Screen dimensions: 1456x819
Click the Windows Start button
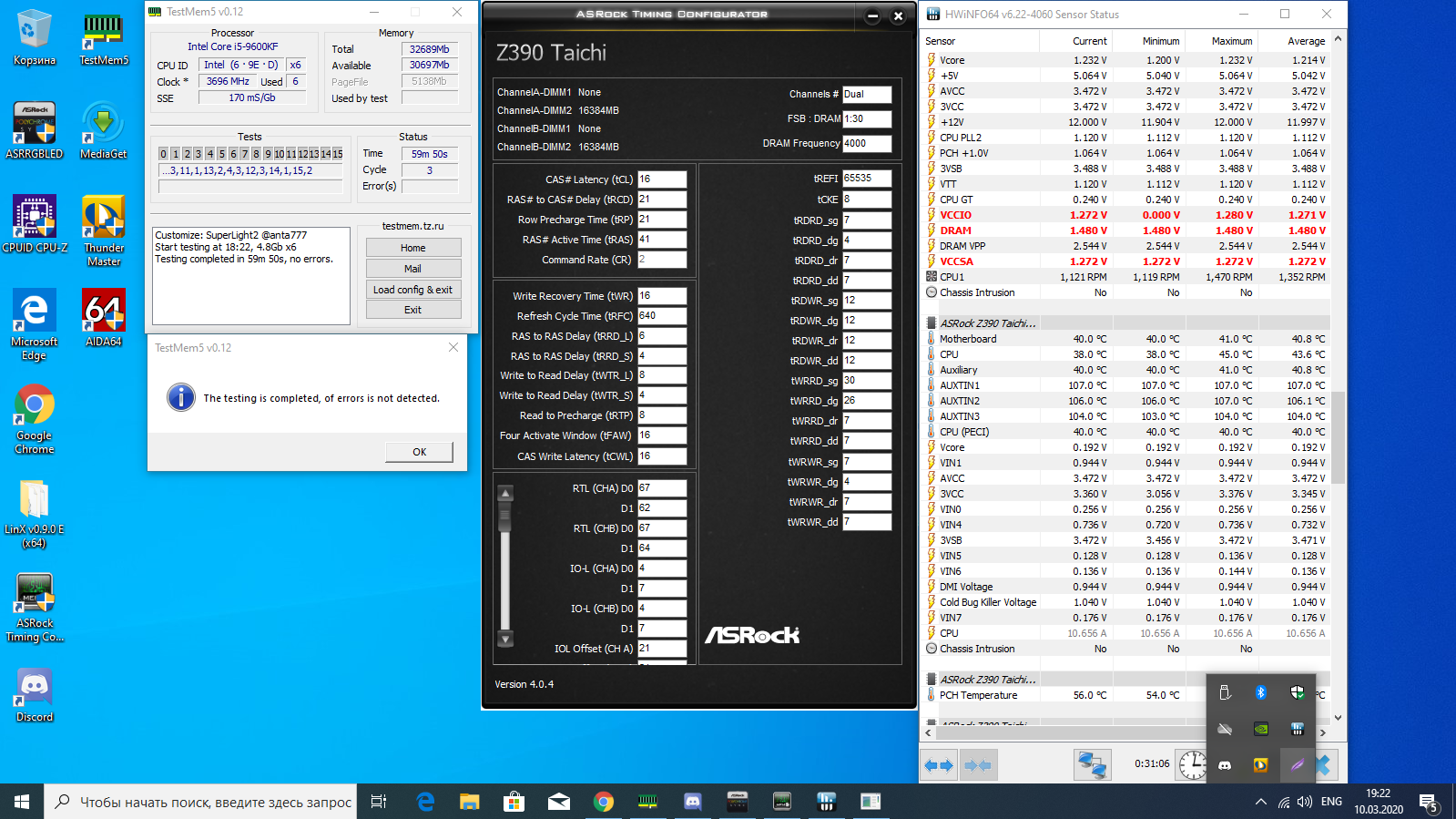[x=22, y=802]
